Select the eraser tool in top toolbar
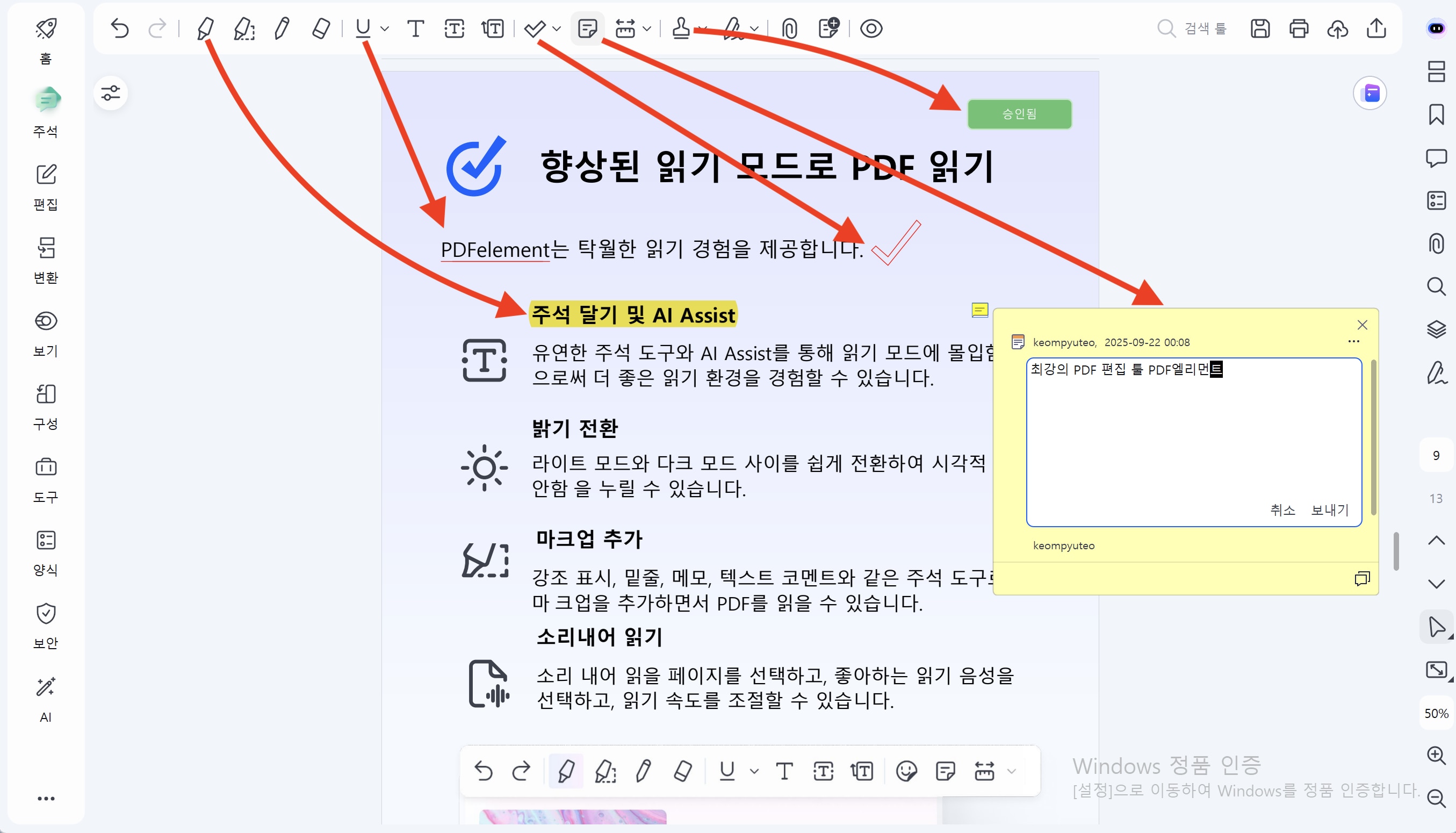 pos(321,28)
